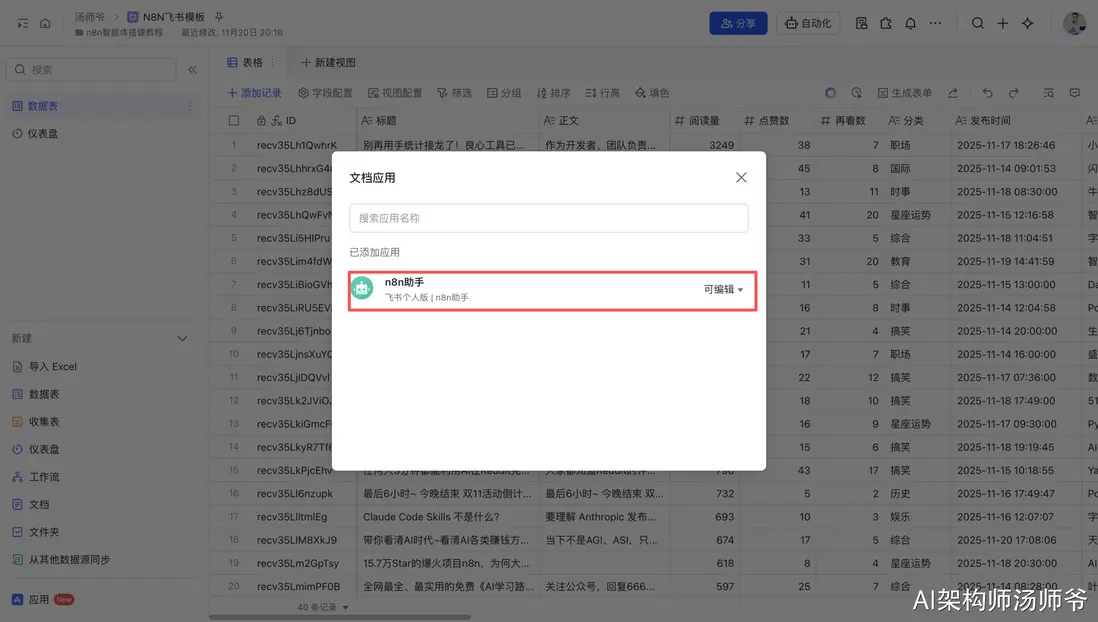Viewport: 1098px width, 622px height.
Task: Open the 排序 sort tool
Action: coord(553,92)
